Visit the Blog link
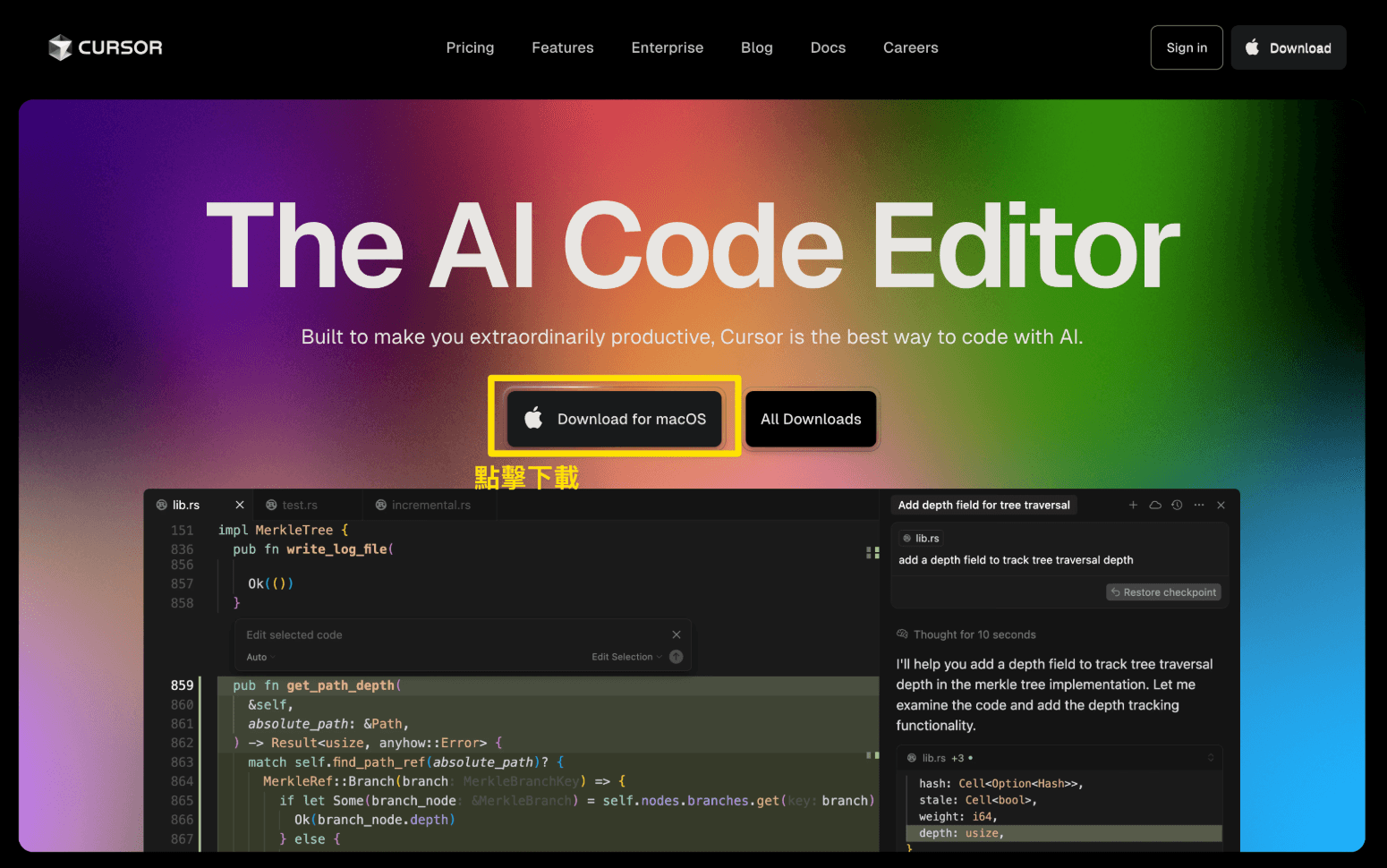 point(756,47)
